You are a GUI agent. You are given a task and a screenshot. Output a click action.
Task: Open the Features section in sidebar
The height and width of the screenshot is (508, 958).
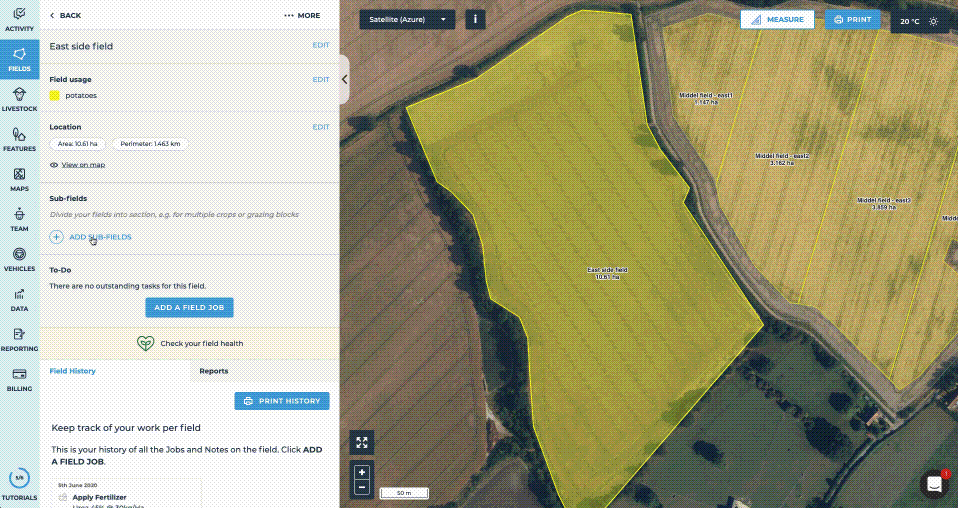point(20,139)
